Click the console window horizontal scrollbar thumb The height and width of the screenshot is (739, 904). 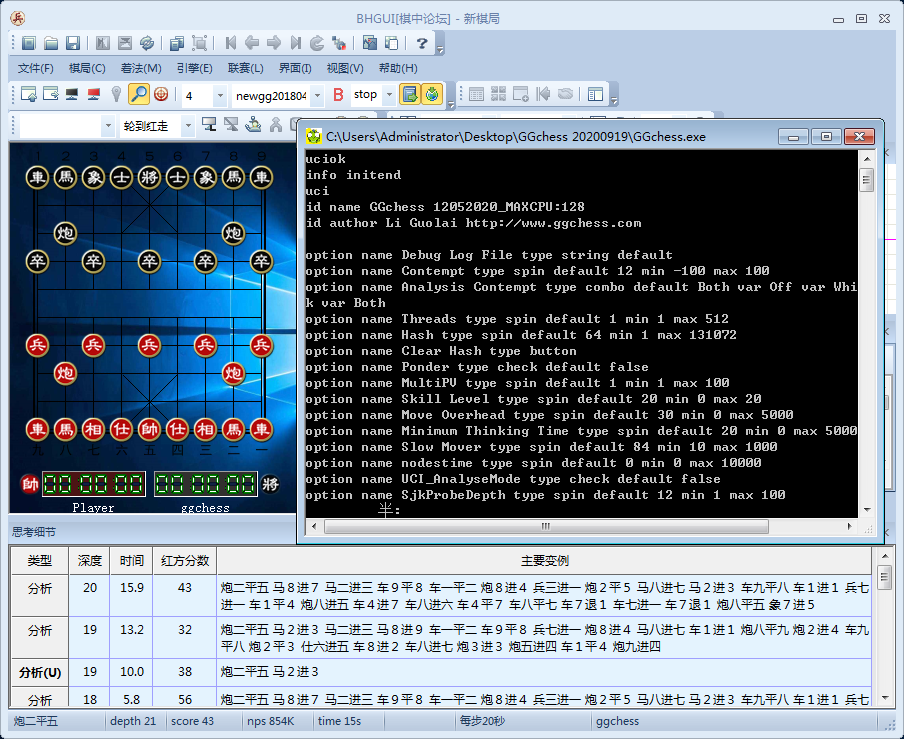[x=546, y=526]
